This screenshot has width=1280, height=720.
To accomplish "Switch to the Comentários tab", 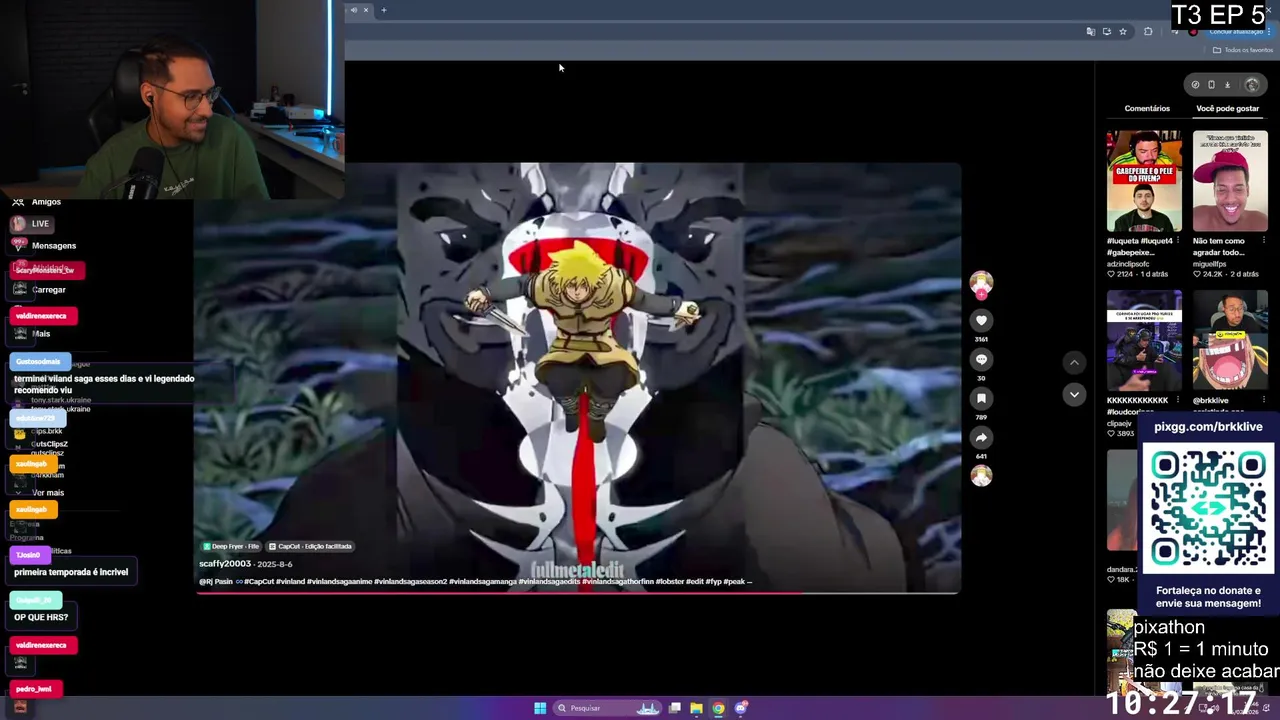I will click(x=1147, y=108).
